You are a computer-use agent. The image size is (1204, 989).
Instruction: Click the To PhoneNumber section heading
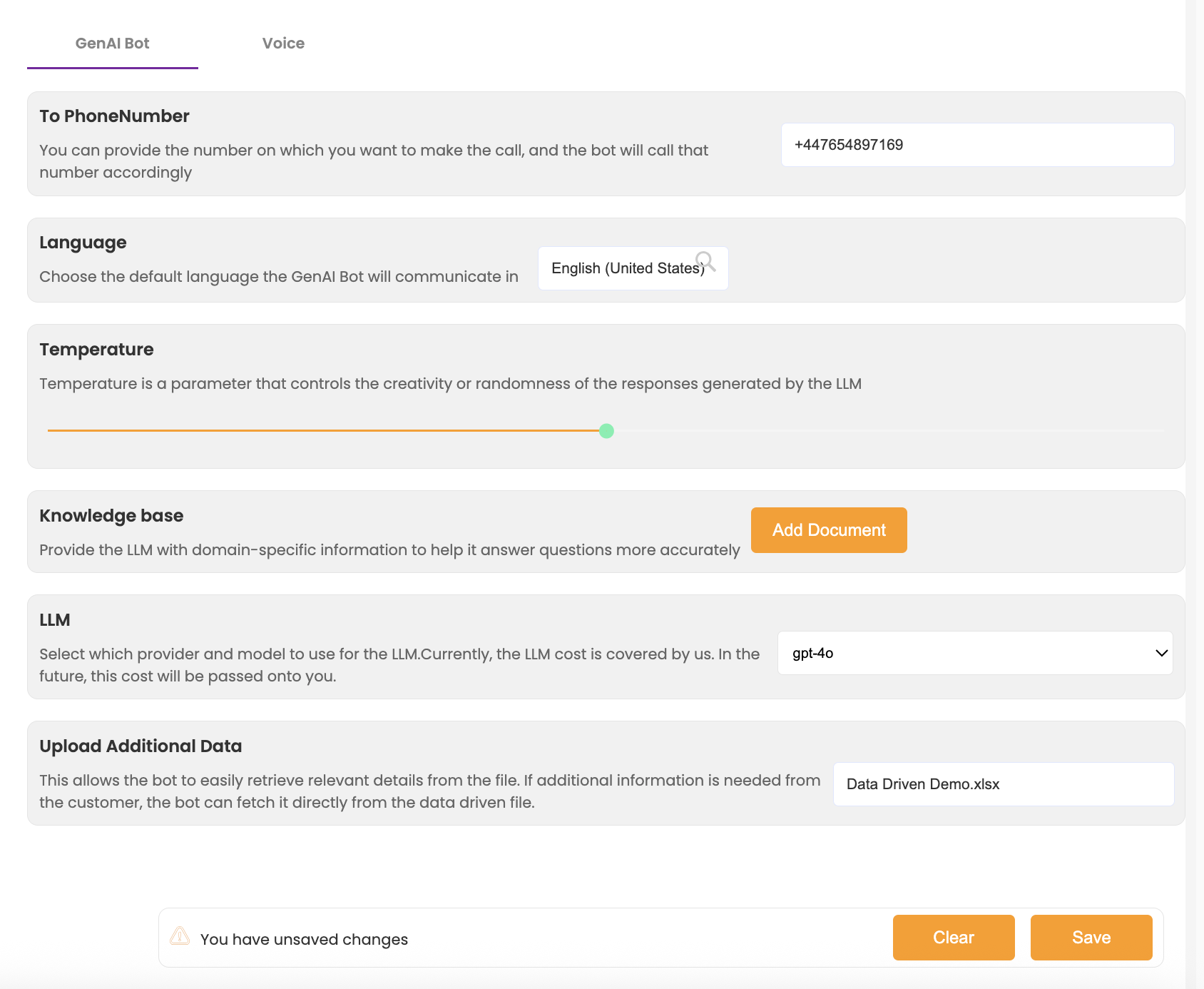pyautogui.click(x=114, y=116)
